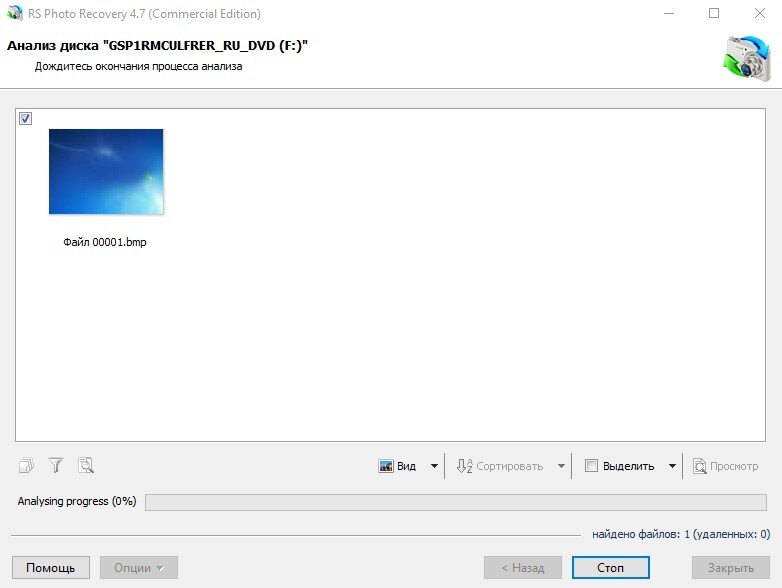Viewport: 782px width, 588px height.
Task: Click the Просмотр preview label
Action: [x=734, y=466]
